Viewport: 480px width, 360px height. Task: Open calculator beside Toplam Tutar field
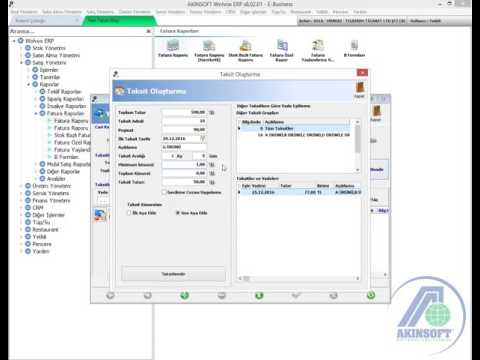(211, 113)
